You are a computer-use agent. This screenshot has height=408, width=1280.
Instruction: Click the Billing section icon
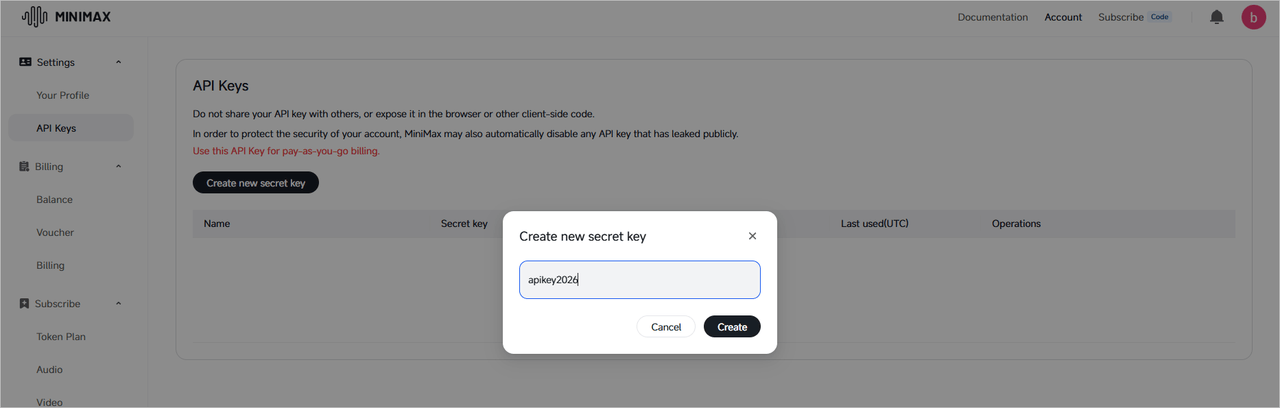point(25,167)
